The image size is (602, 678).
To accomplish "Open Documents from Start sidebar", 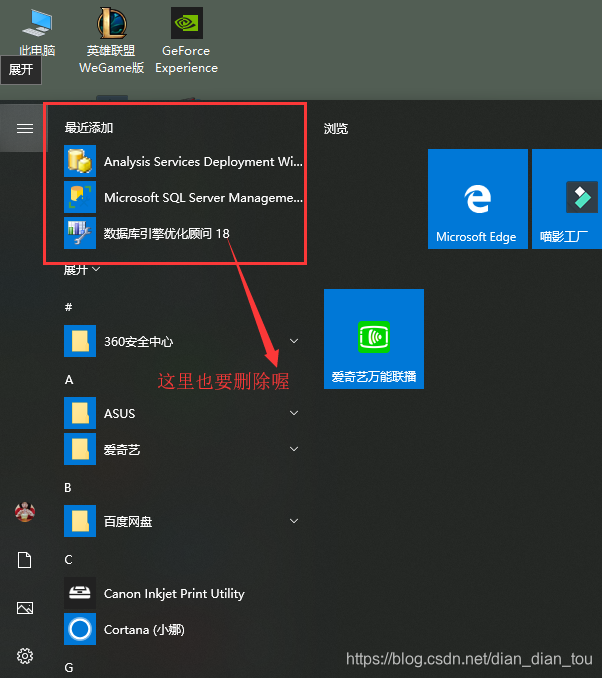I will tap(25, 560).
